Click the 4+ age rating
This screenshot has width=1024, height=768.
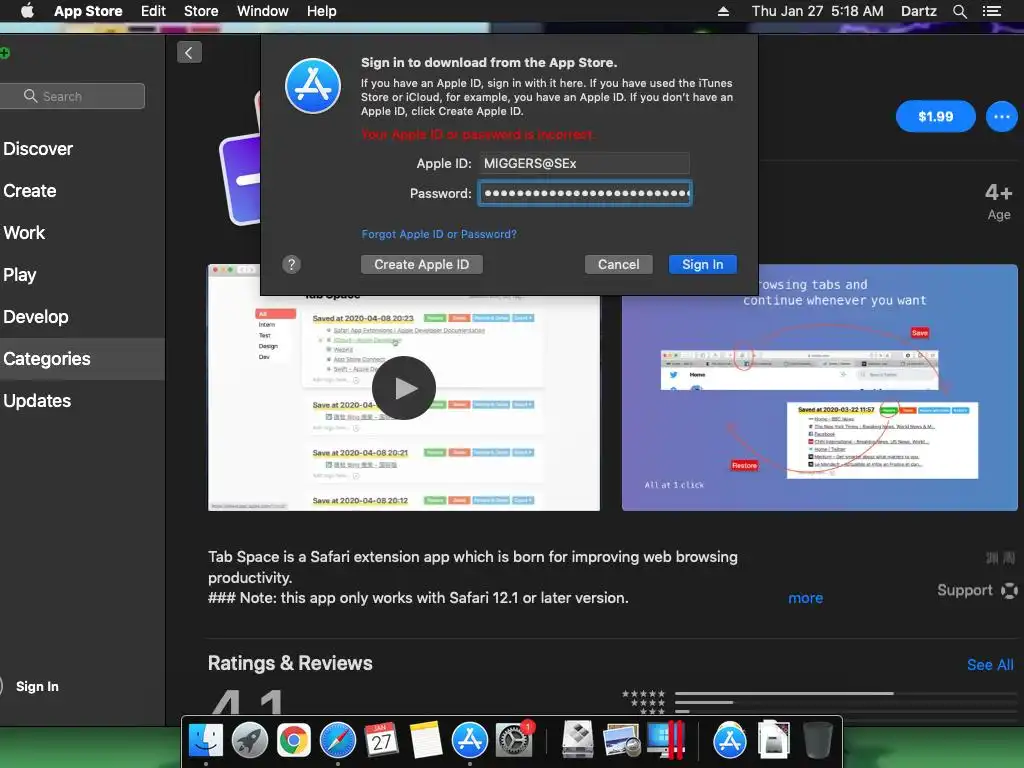click(999, 192)
